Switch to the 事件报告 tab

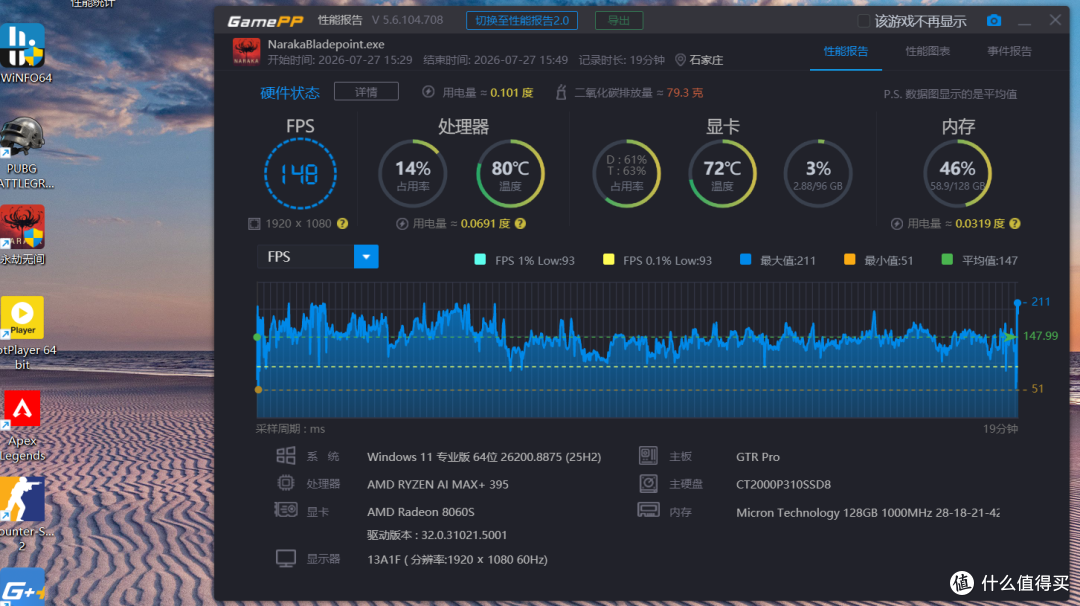coord(1009,51)
